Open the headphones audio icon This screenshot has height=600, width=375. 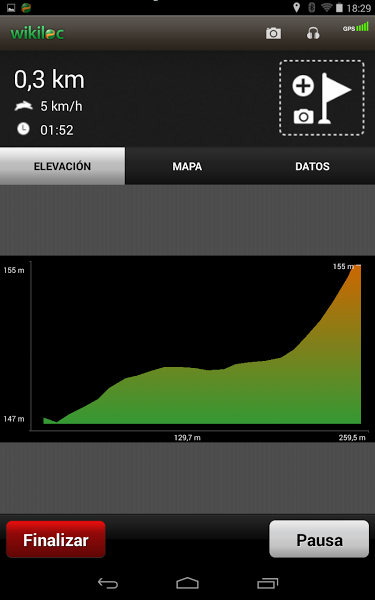(313, 33)
